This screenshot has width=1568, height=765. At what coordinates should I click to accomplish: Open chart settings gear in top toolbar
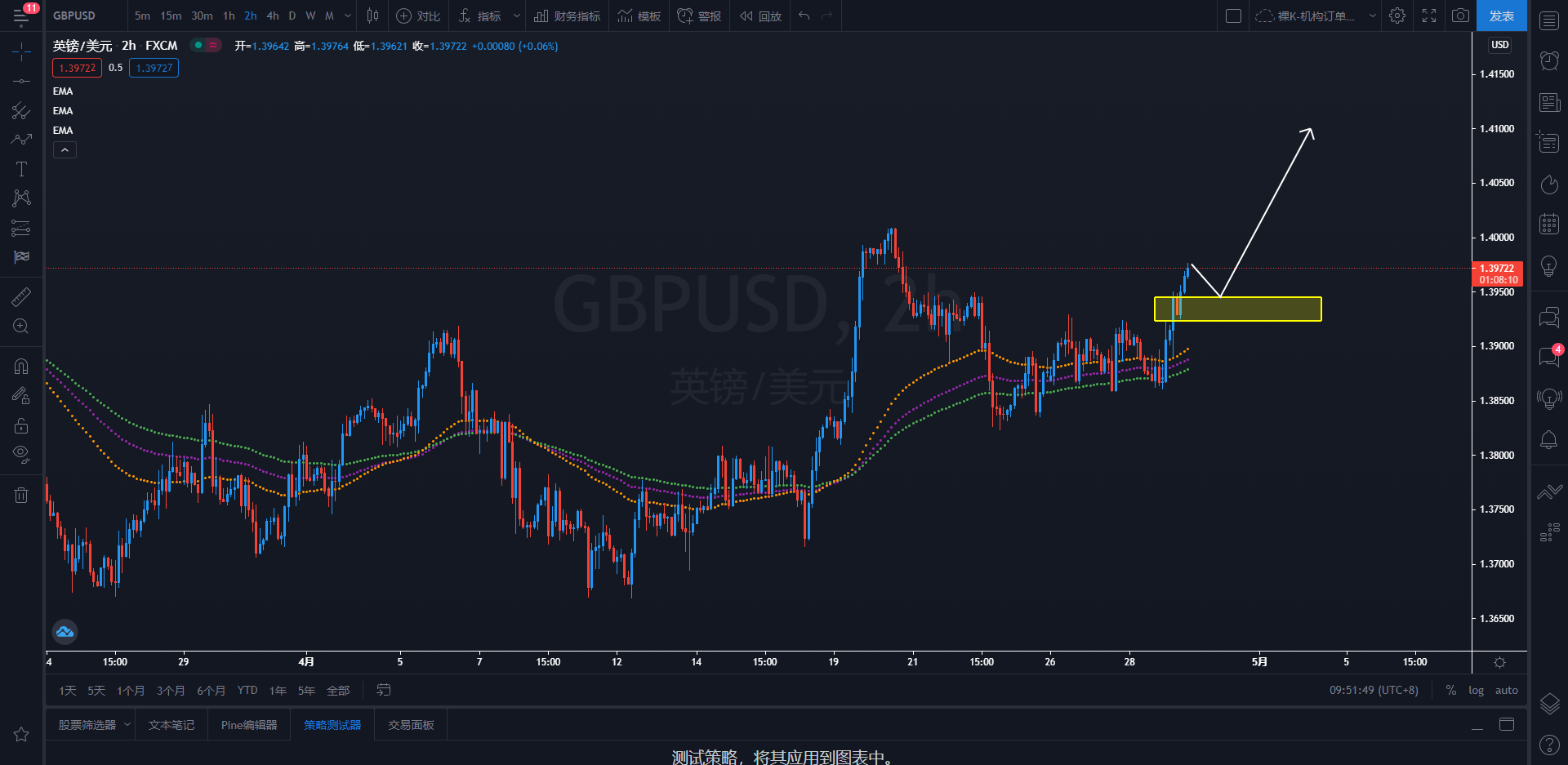click(x=1397, y=16)
